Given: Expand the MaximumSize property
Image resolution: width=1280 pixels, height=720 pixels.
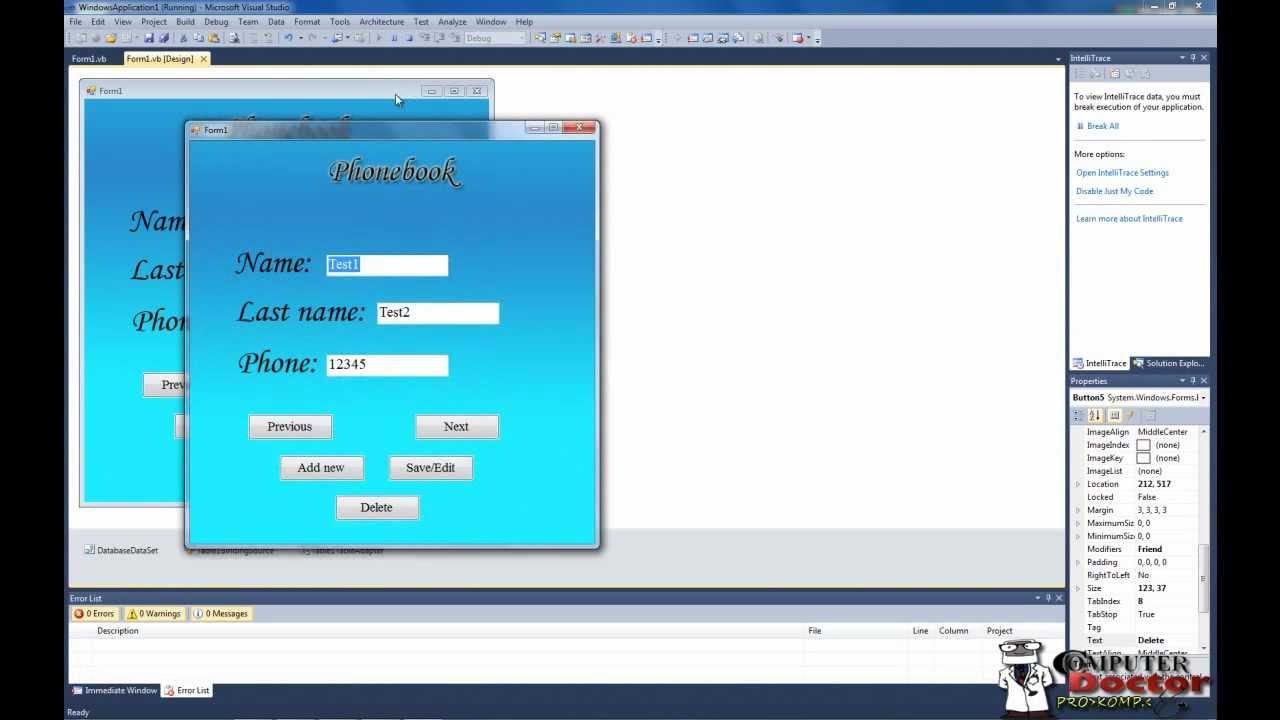Looking at the screenshot, I should pos(1078,523).
